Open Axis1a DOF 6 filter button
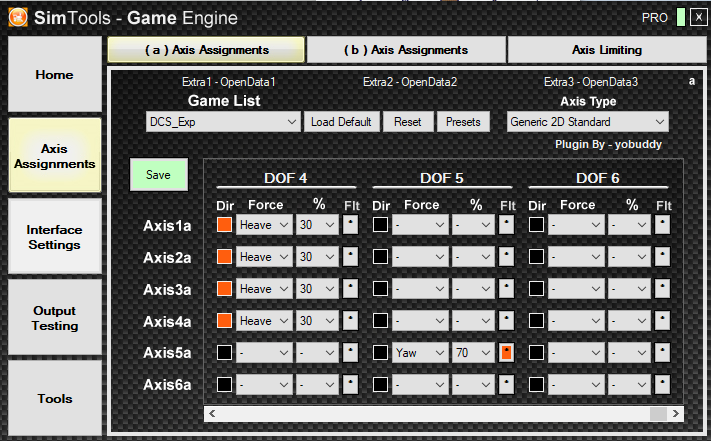 [x=662, y=225]
